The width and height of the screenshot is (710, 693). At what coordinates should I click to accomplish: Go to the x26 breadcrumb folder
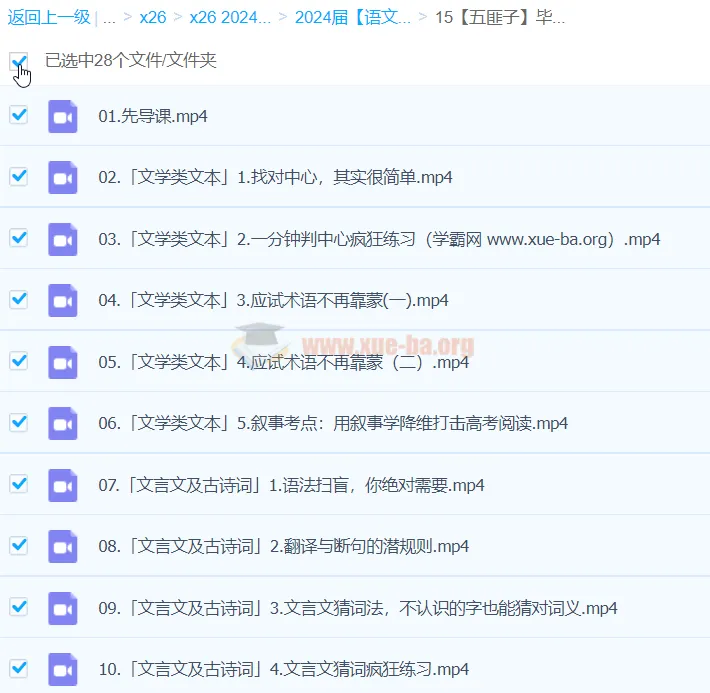click(x=153, y=17)
